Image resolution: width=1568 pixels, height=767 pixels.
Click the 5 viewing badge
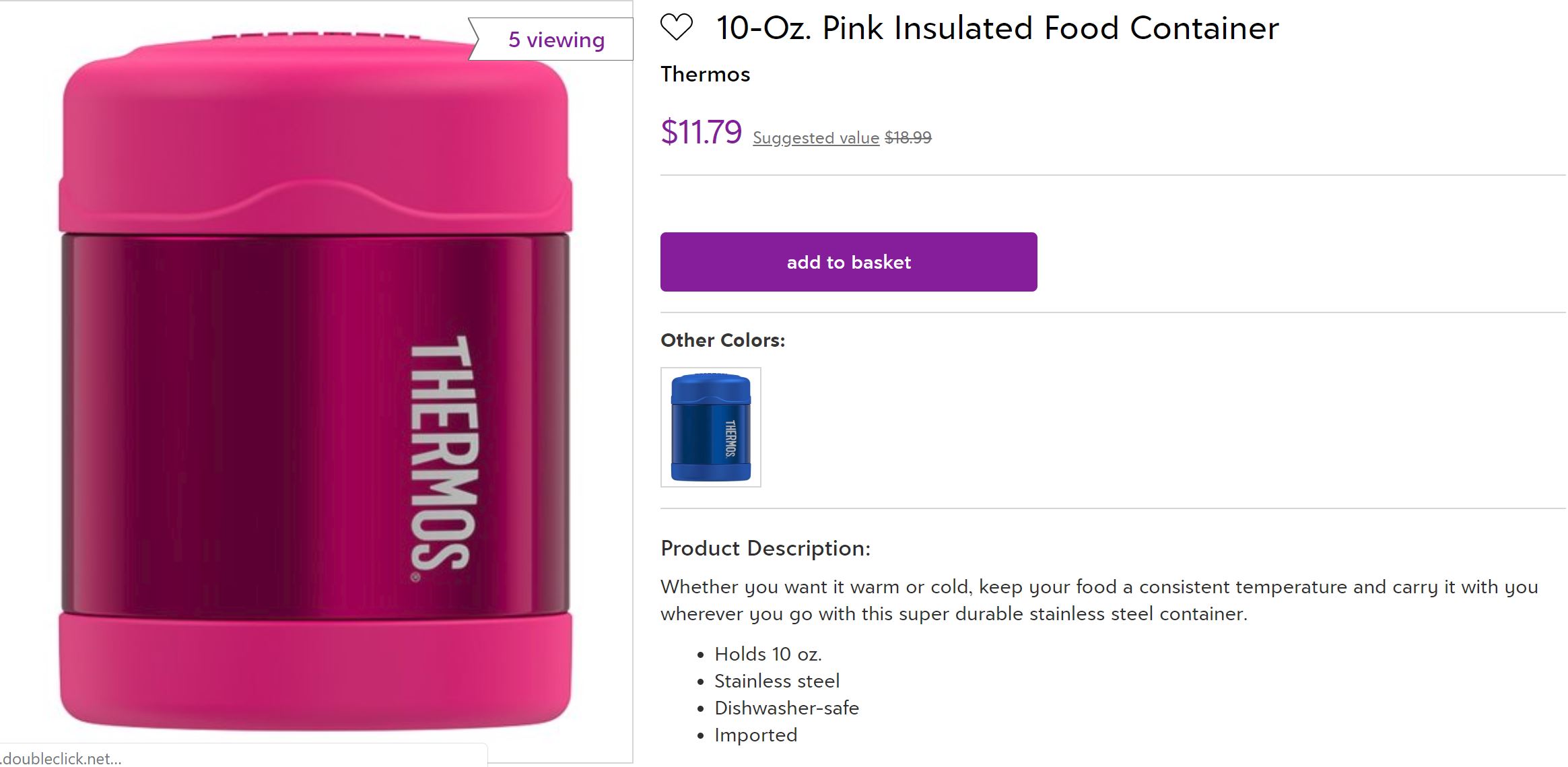pyautogui.click(x=555, y=40)
